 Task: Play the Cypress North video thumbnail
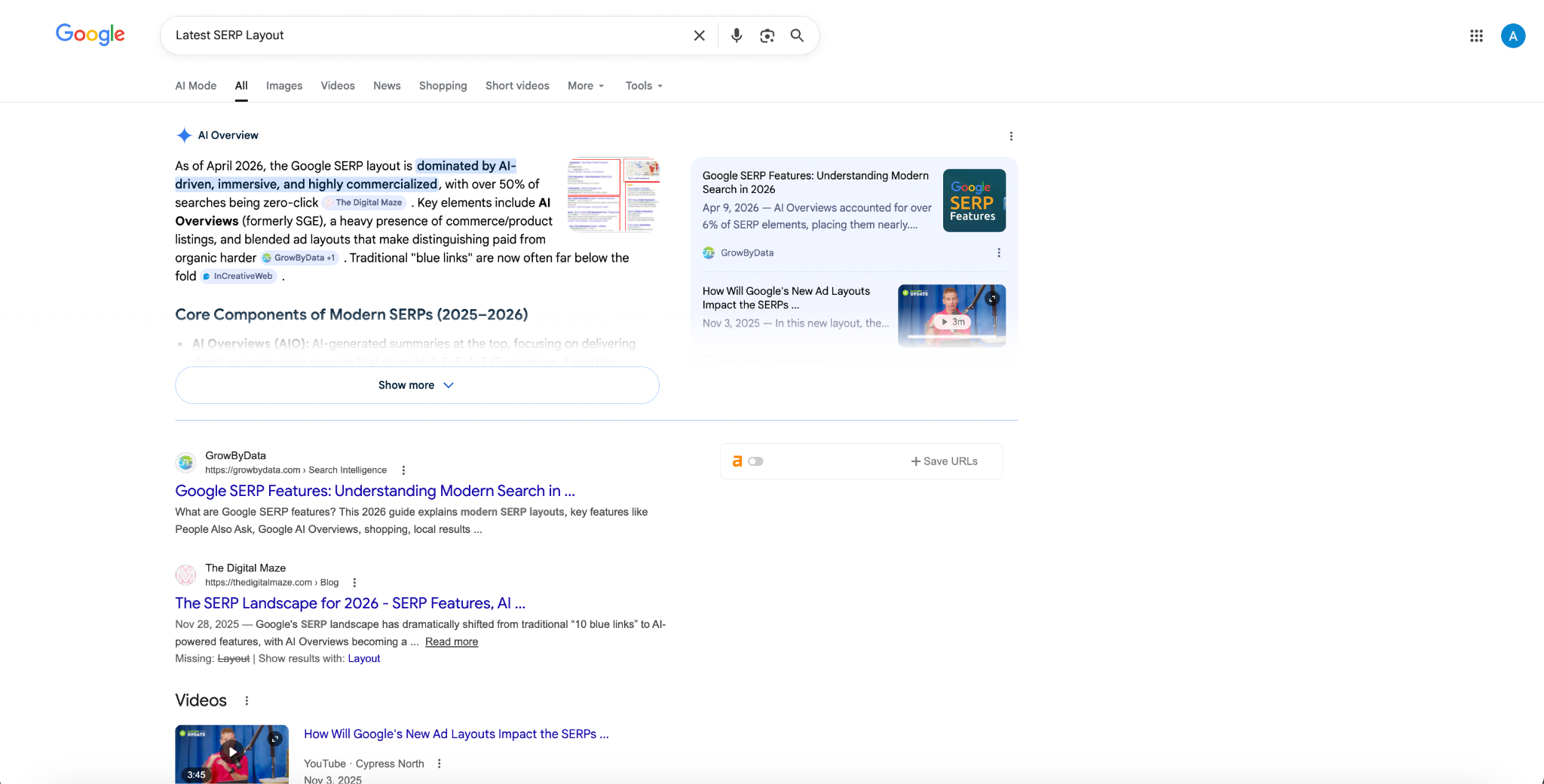coord(231,752)
